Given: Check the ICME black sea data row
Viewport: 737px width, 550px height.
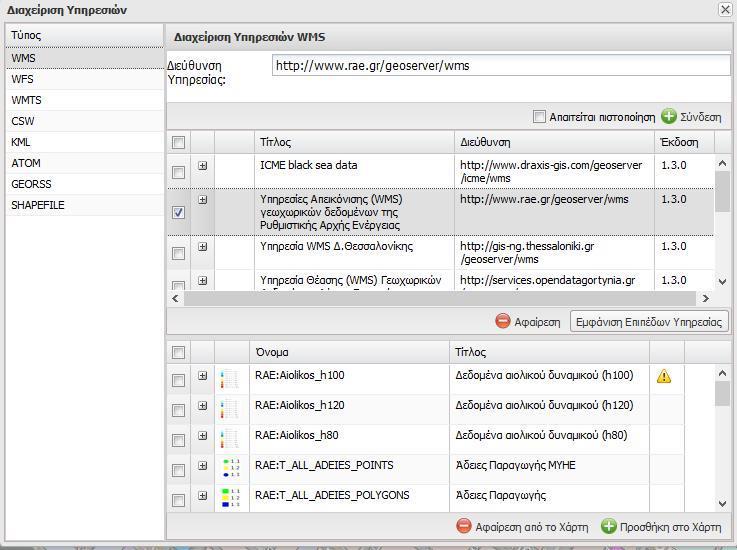Looking at the screenshot, I should pyautogui.click(x=178, y=173).
